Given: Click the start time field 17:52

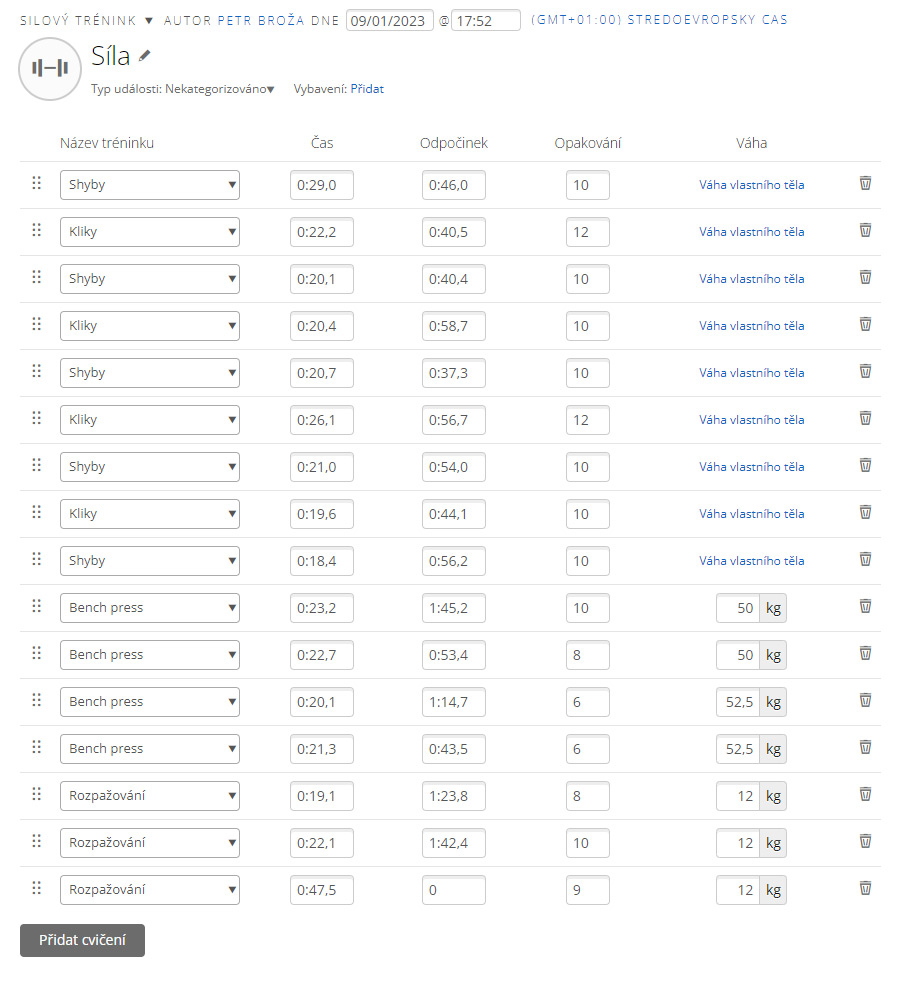Looking at the screenshot, I should 485,21.
